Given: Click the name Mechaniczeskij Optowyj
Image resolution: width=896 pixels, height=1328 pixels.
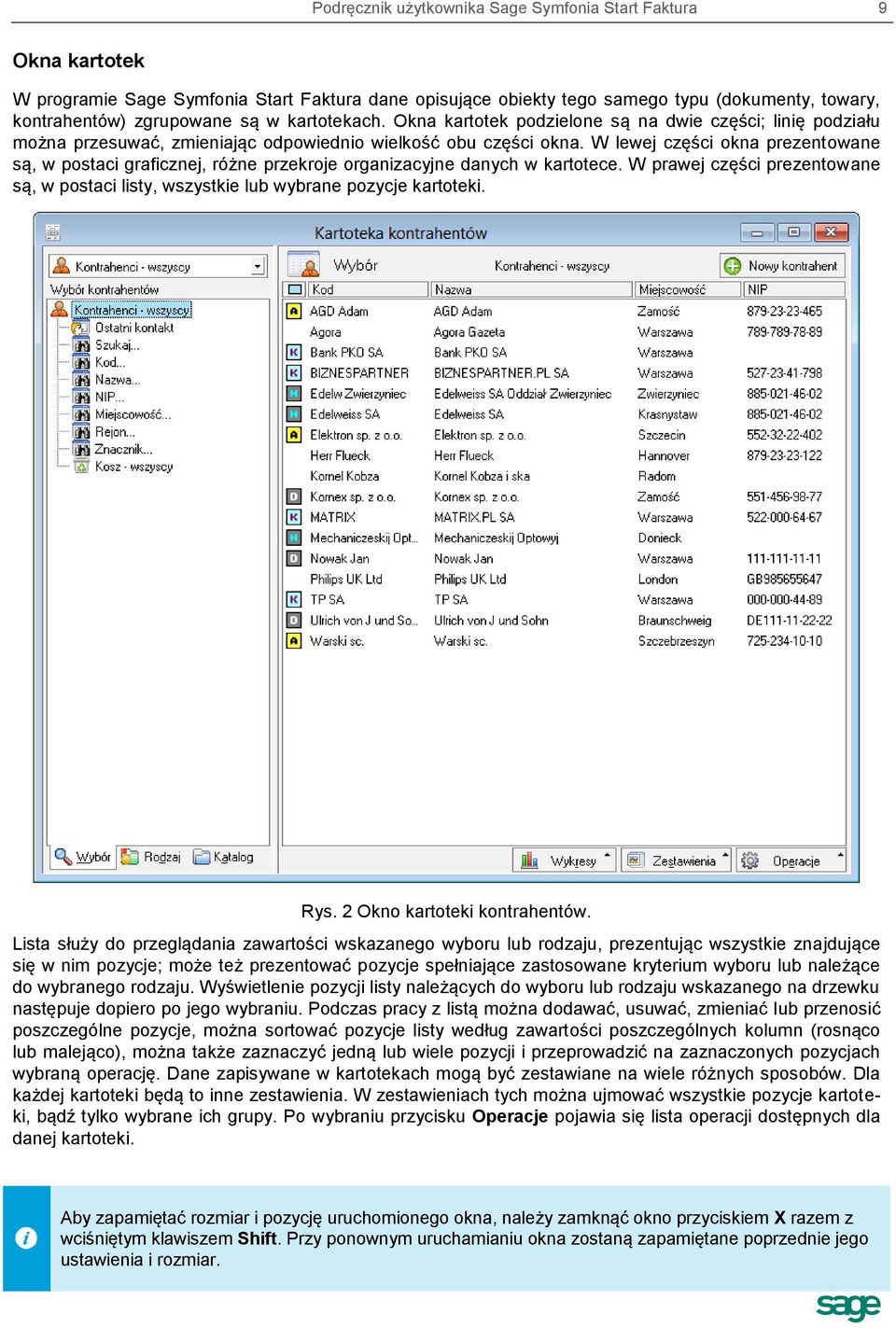Looking at the screenshot, I should click(497, 538).
